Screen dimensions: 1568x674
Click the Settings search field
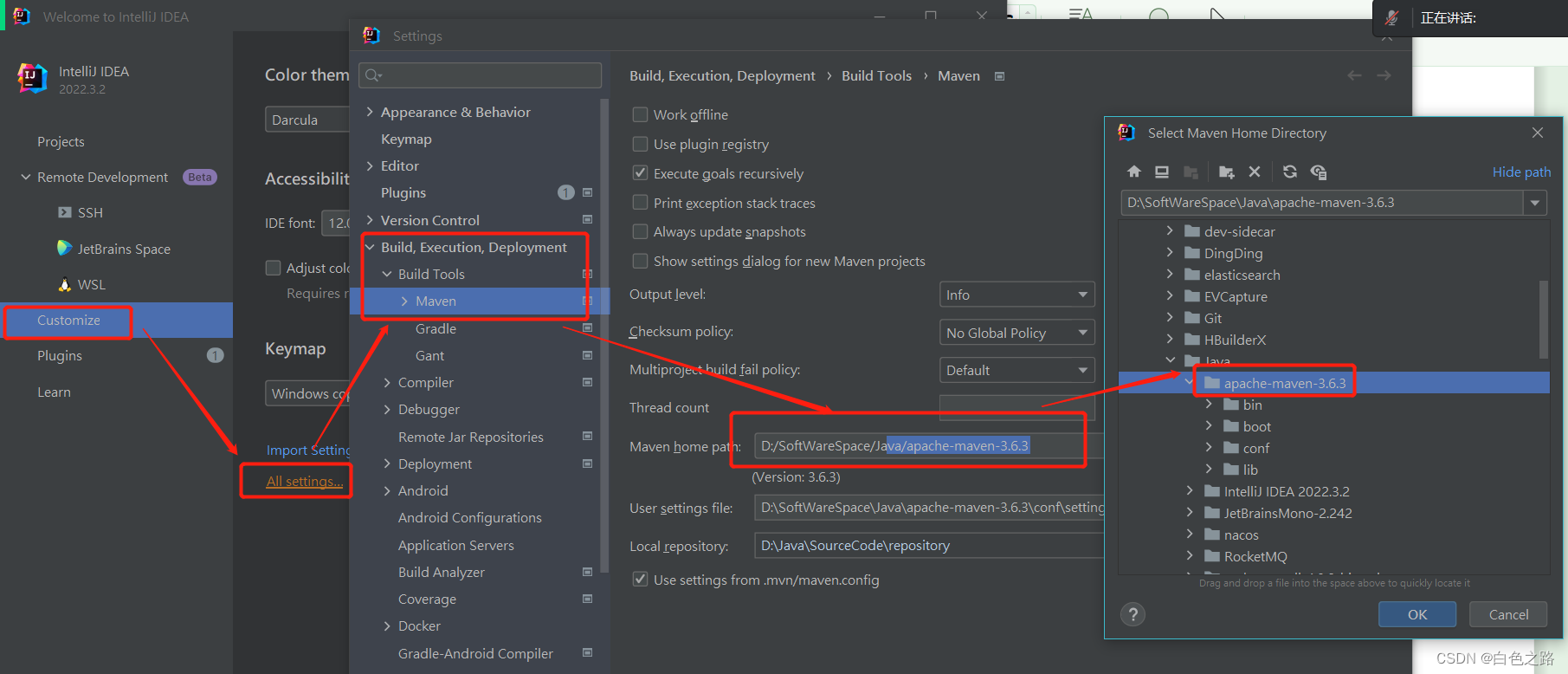tap(481, 75)
